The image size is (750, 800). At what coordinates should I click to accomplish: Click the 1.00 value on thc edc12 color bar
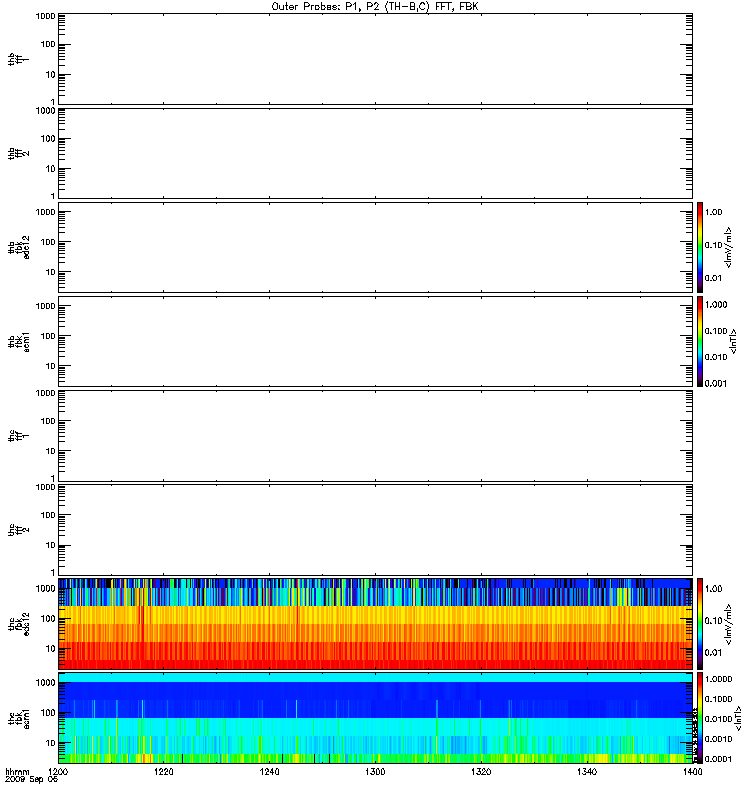point(714,589)
